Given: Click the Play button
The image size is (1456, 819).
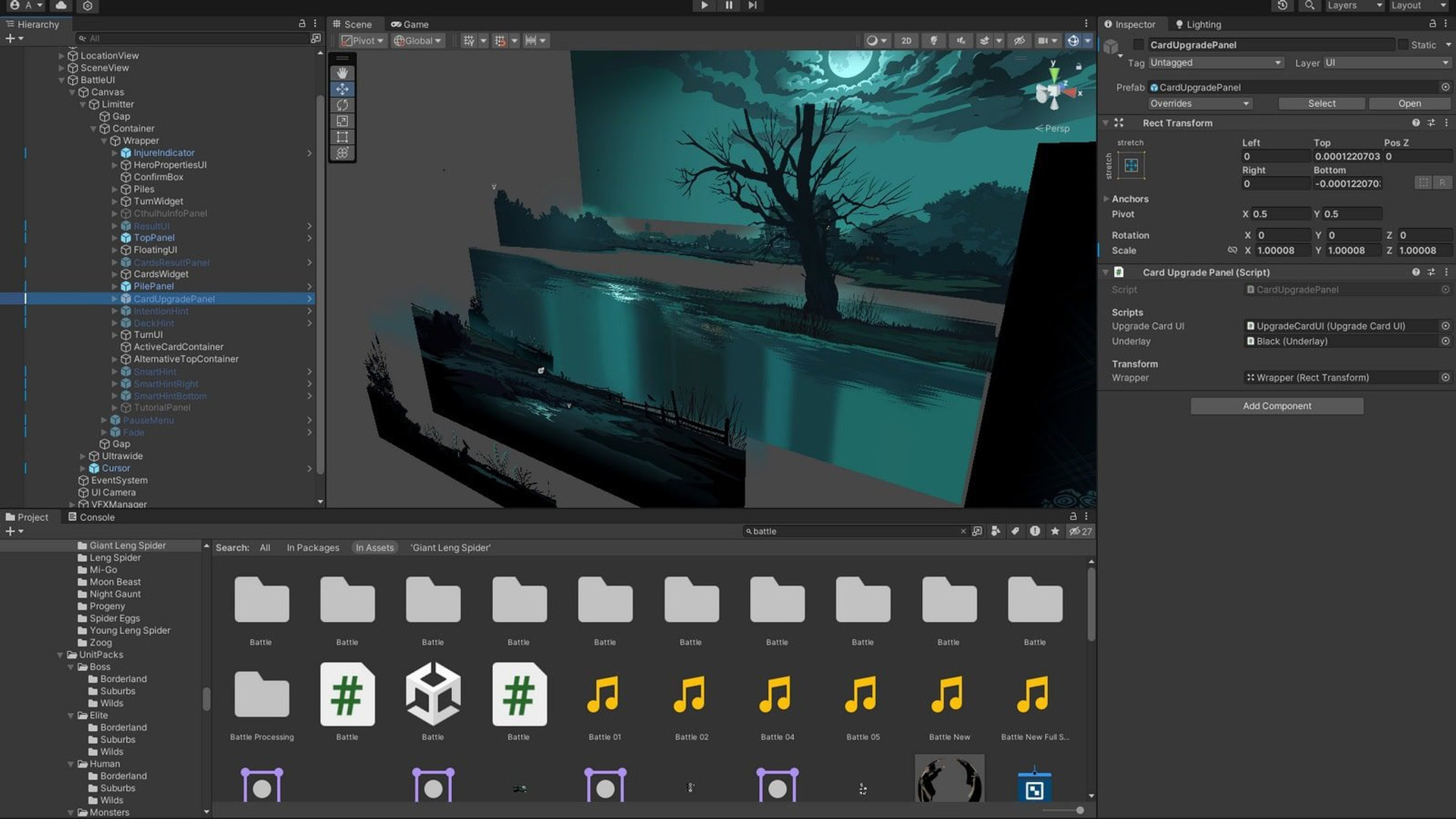Looking at the screenshot, I should point(704,5).
